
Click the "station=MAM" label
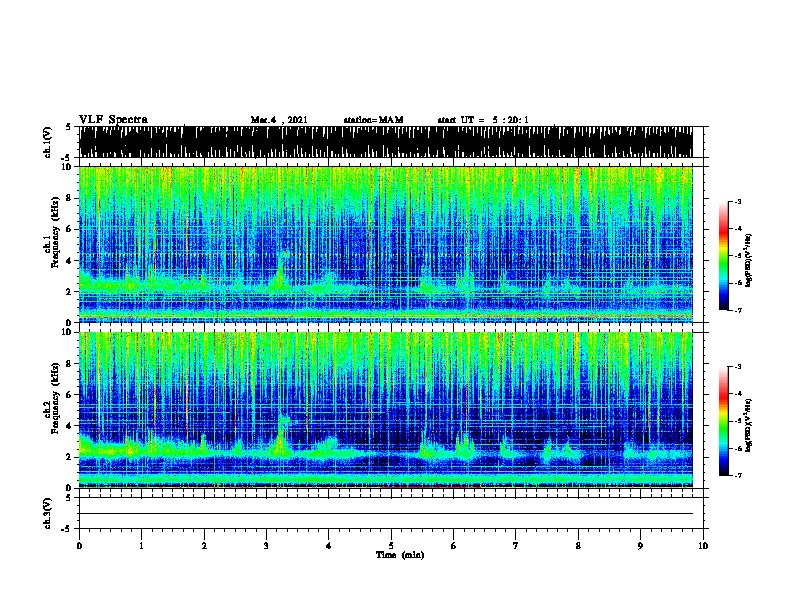(373, 120)
